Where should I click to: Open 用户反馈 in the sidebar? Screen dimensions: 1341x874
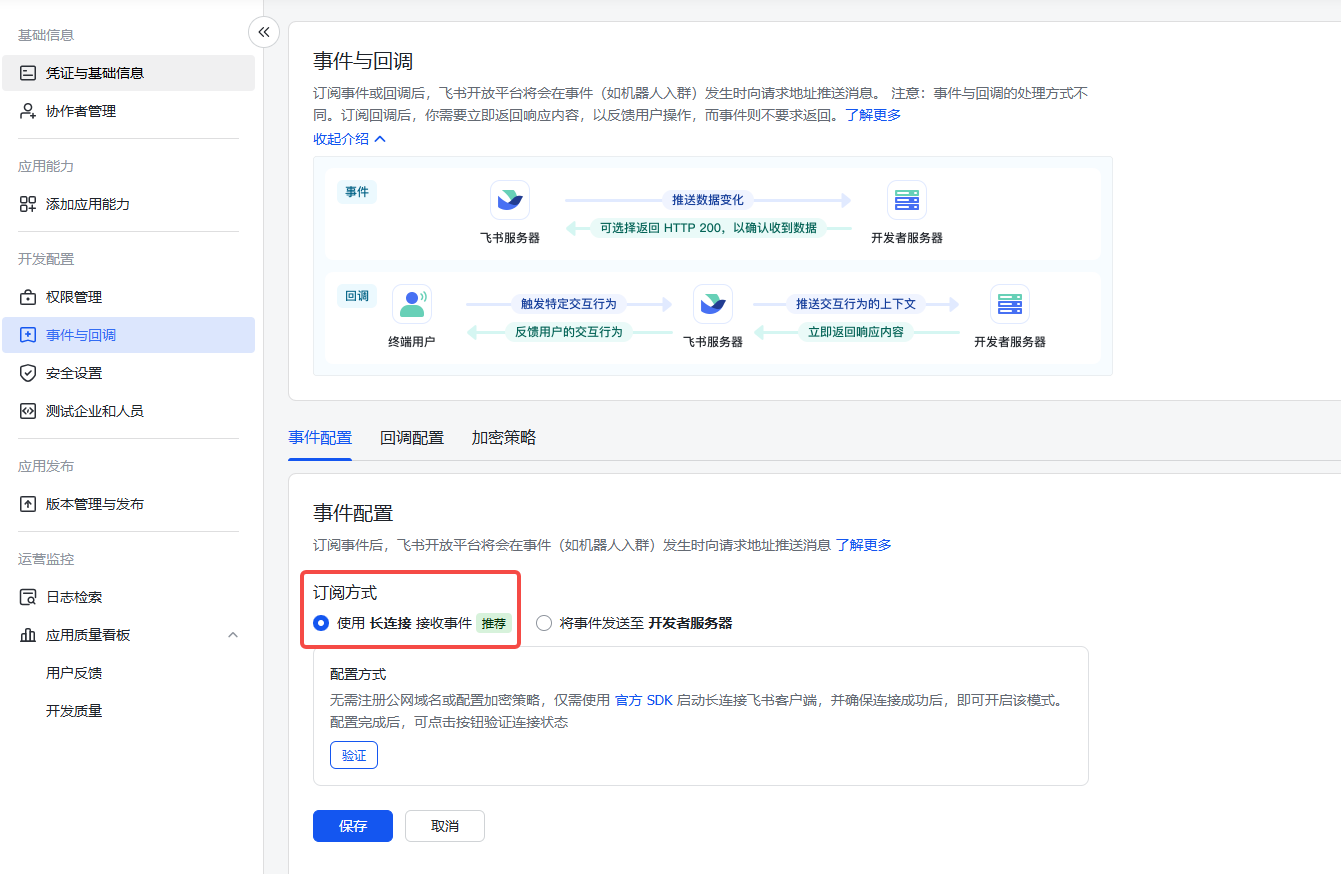[x=74, y=673]
